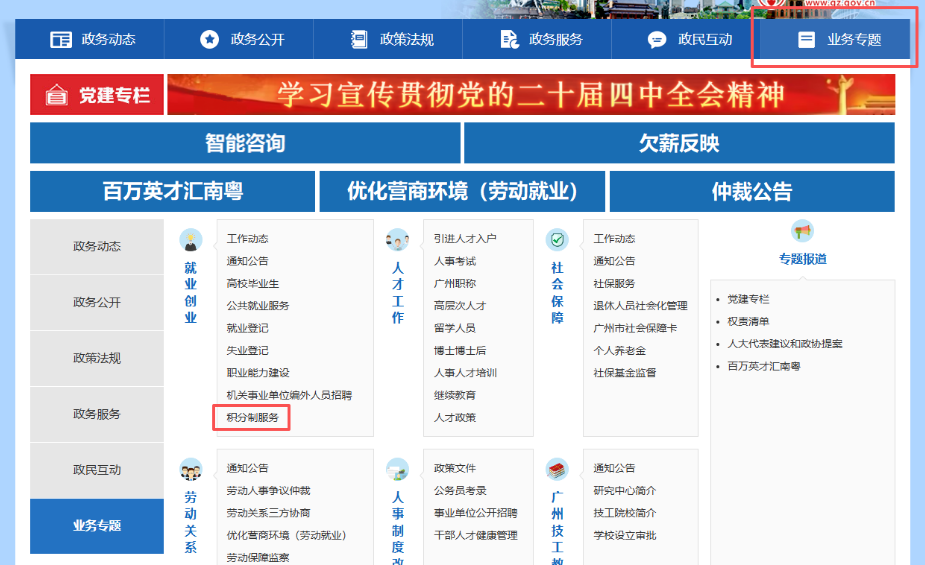Open the 劳动关系 vertical heading
Image resolution: width=925 pixels, height=565 pixels.
(x=191, y=523)
